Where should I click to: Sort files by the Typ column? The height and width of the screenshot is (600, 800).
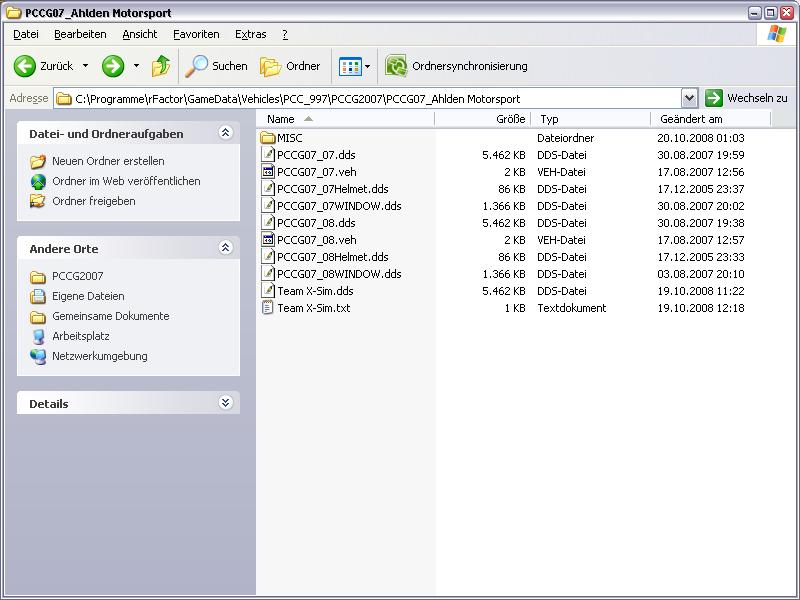591,119
